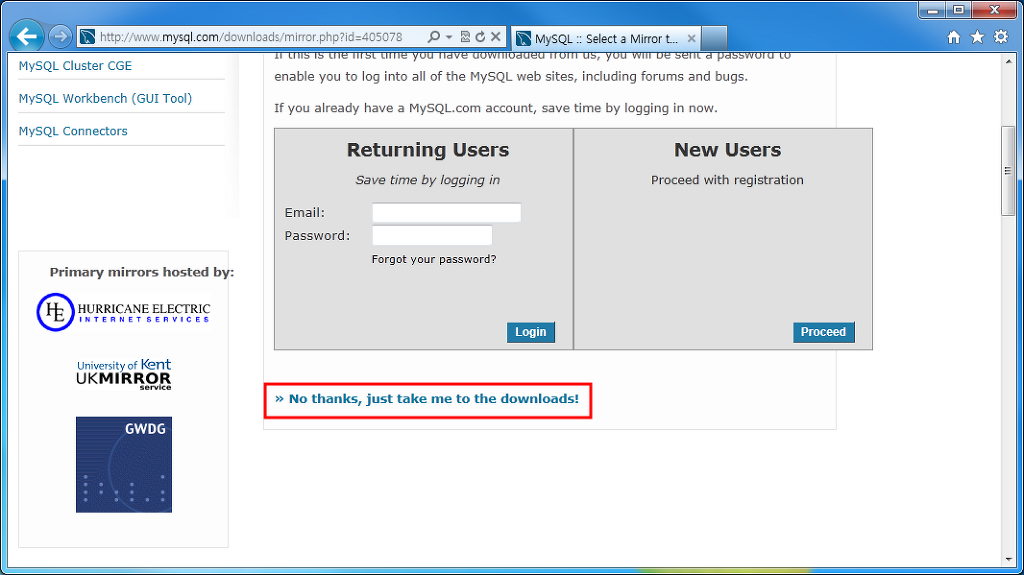
Task: Click the Login button
Action: [x=531, y=332]
